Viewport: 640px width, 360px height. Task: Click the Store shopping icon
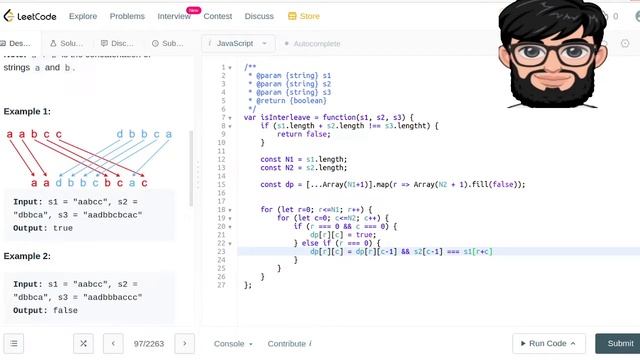click(x=292, y=16)
